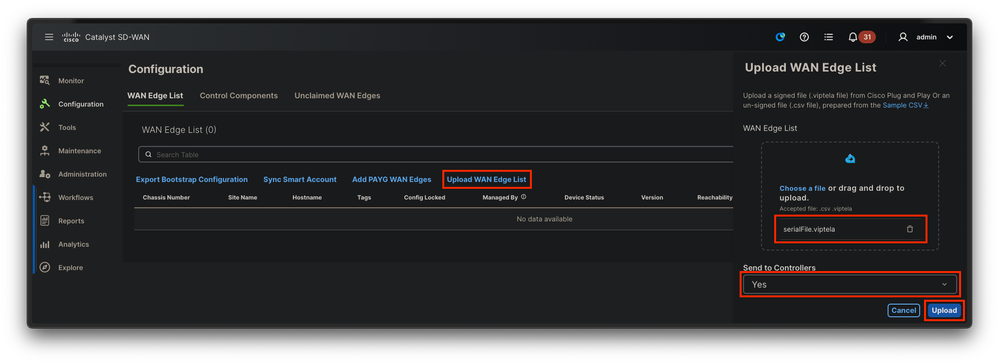Open Tools in the sidebar
Screen dimensions: 999x364
(67, 127)
